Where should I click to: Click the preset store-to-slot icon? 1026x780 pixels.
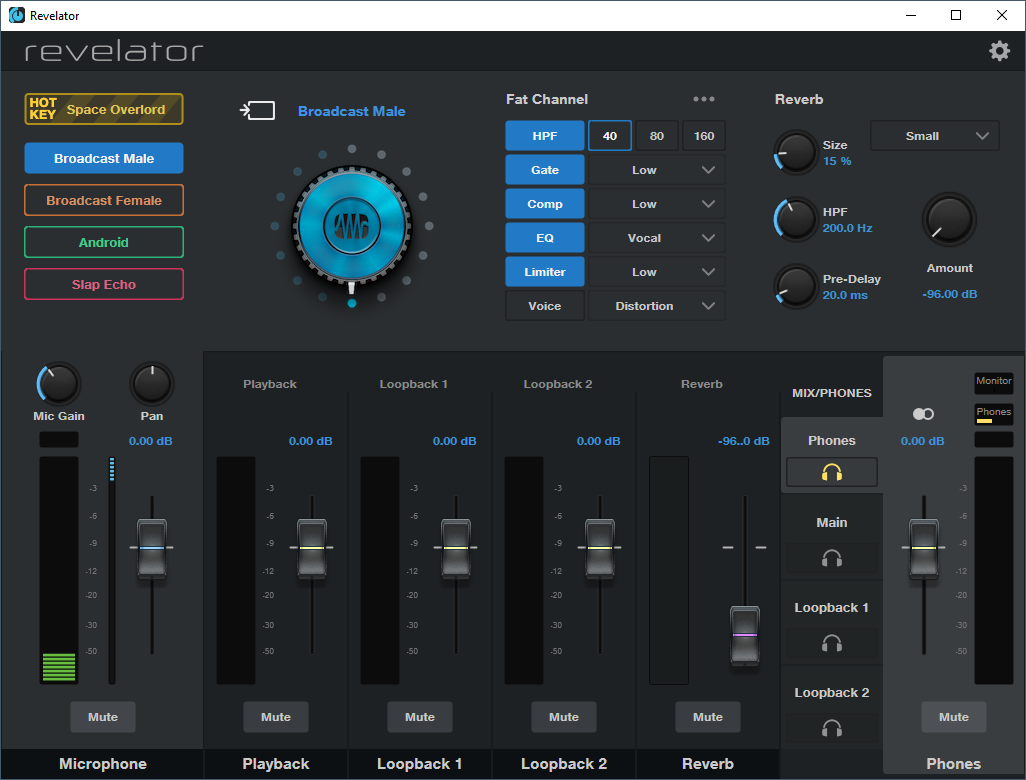(257, 111)
